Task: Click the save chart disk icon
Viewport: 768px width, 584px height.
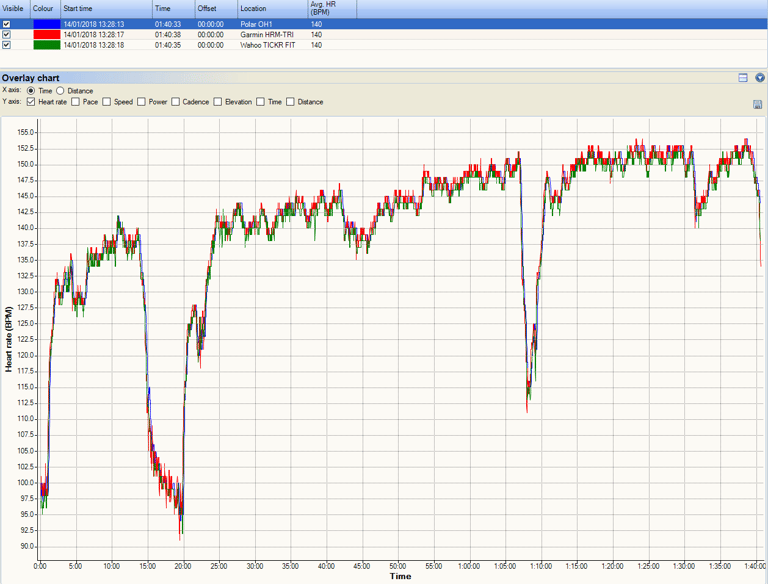Action: coord(758,104)
